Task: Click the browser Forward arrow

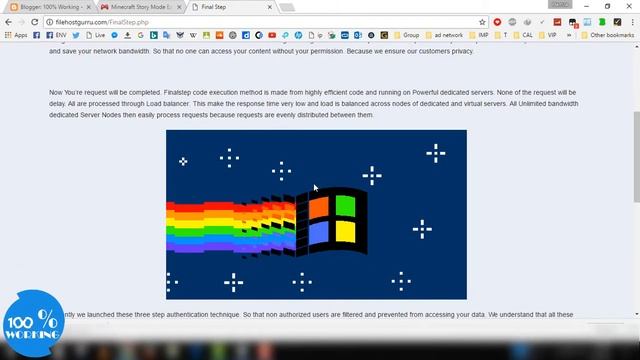Action: pos(21,22)
